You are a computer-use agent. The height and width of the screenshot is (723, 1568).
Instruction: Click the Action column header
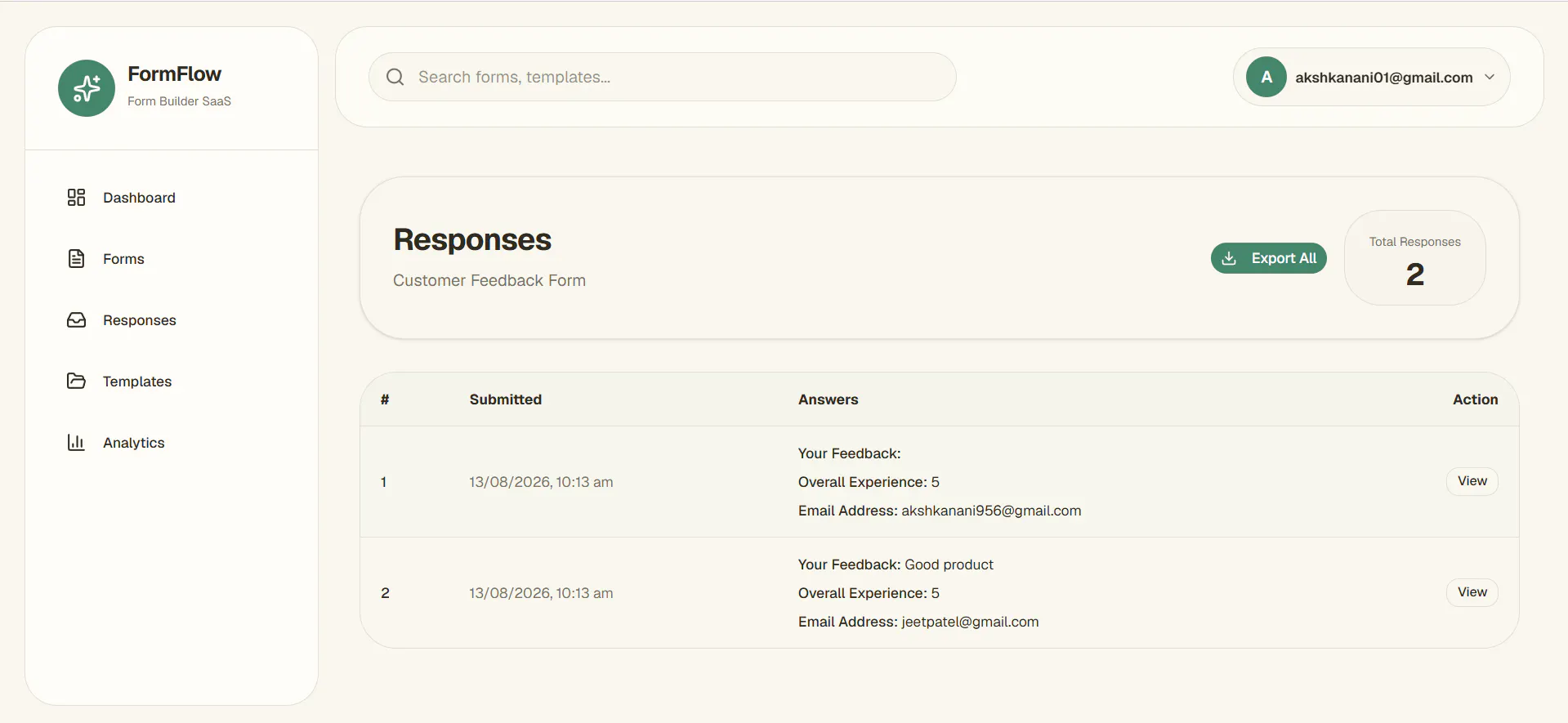click(1475, 399)
